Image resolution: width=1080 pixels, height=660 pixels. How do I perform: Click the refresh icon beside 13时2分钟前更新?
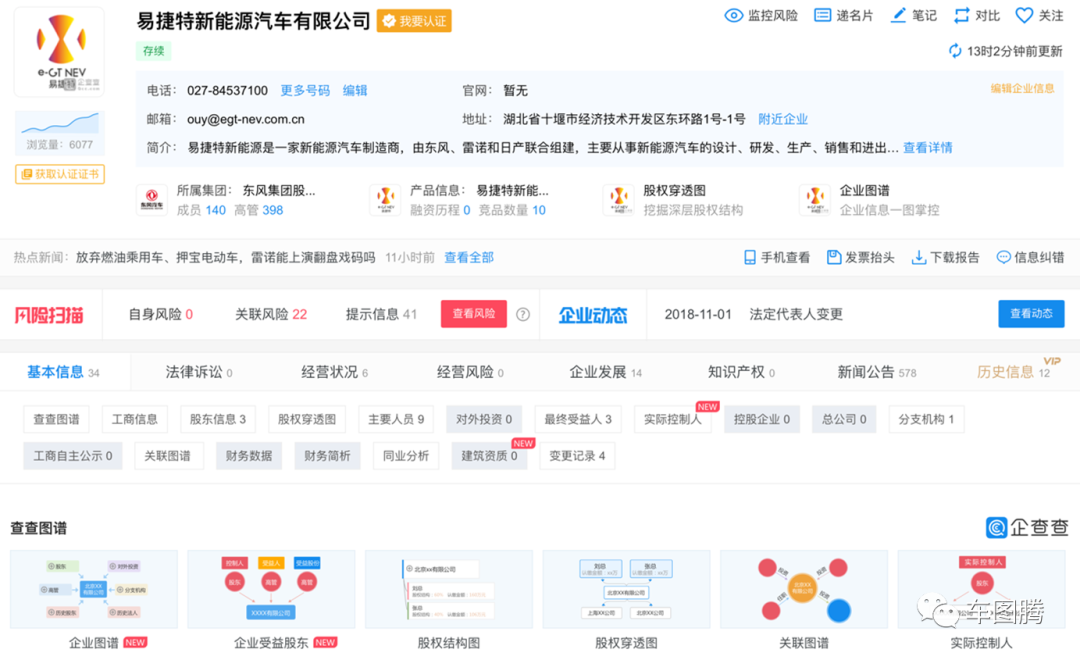click(955, 51)
